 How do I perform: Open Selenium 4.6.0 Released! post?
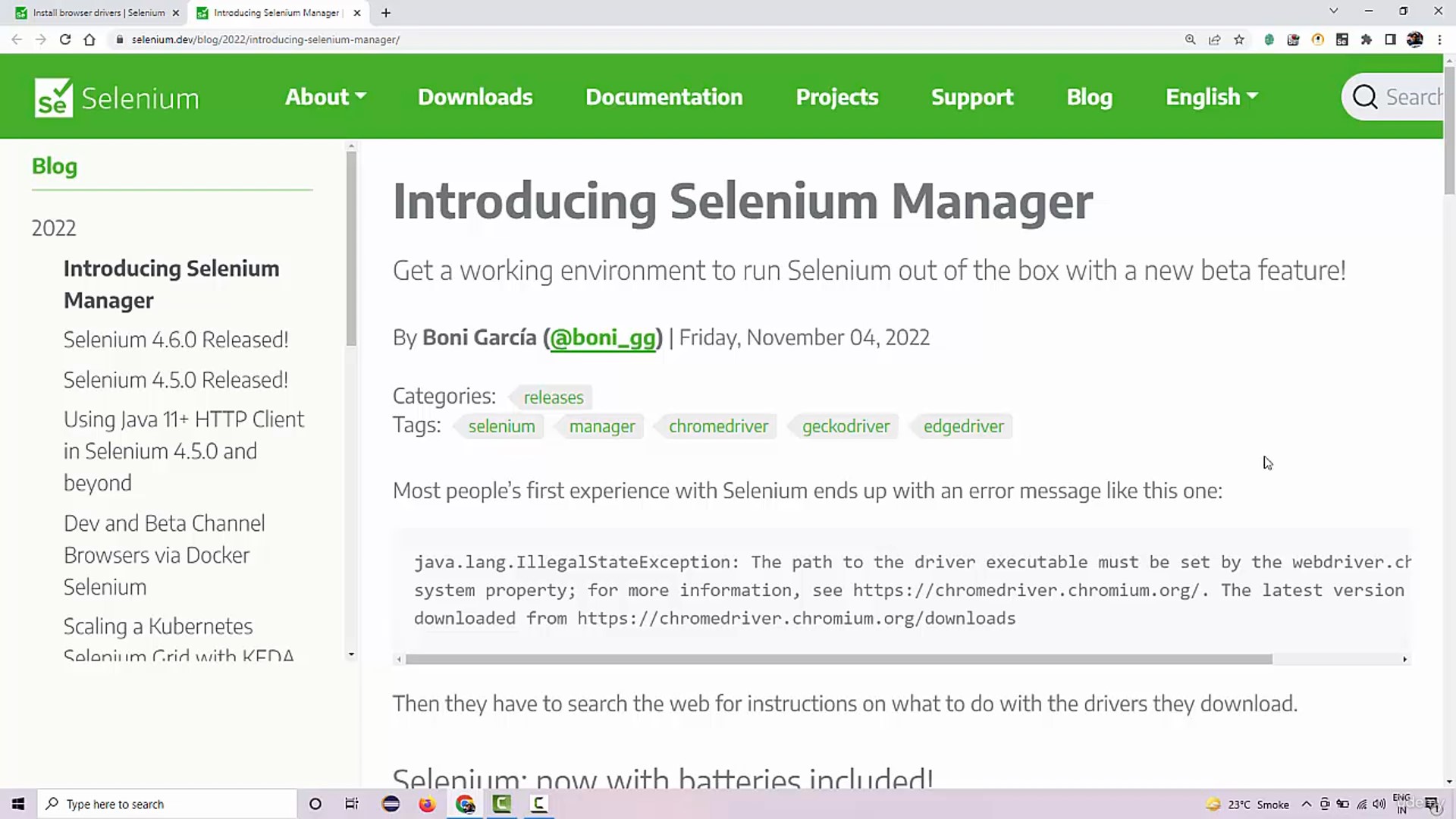point(176,340)
